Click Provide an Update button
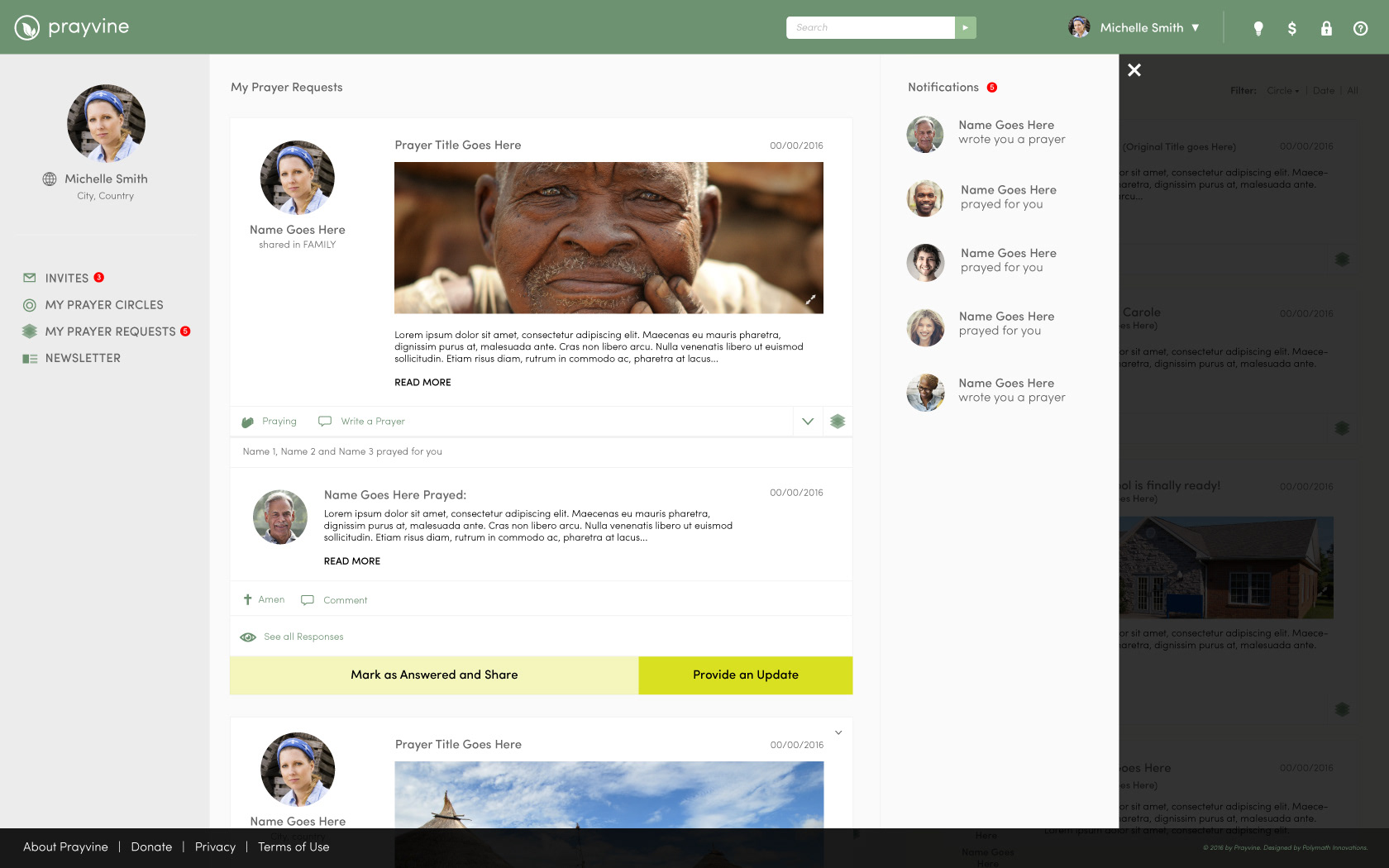The height and width of the screenshot is (868, 1389). coord(746,675)
